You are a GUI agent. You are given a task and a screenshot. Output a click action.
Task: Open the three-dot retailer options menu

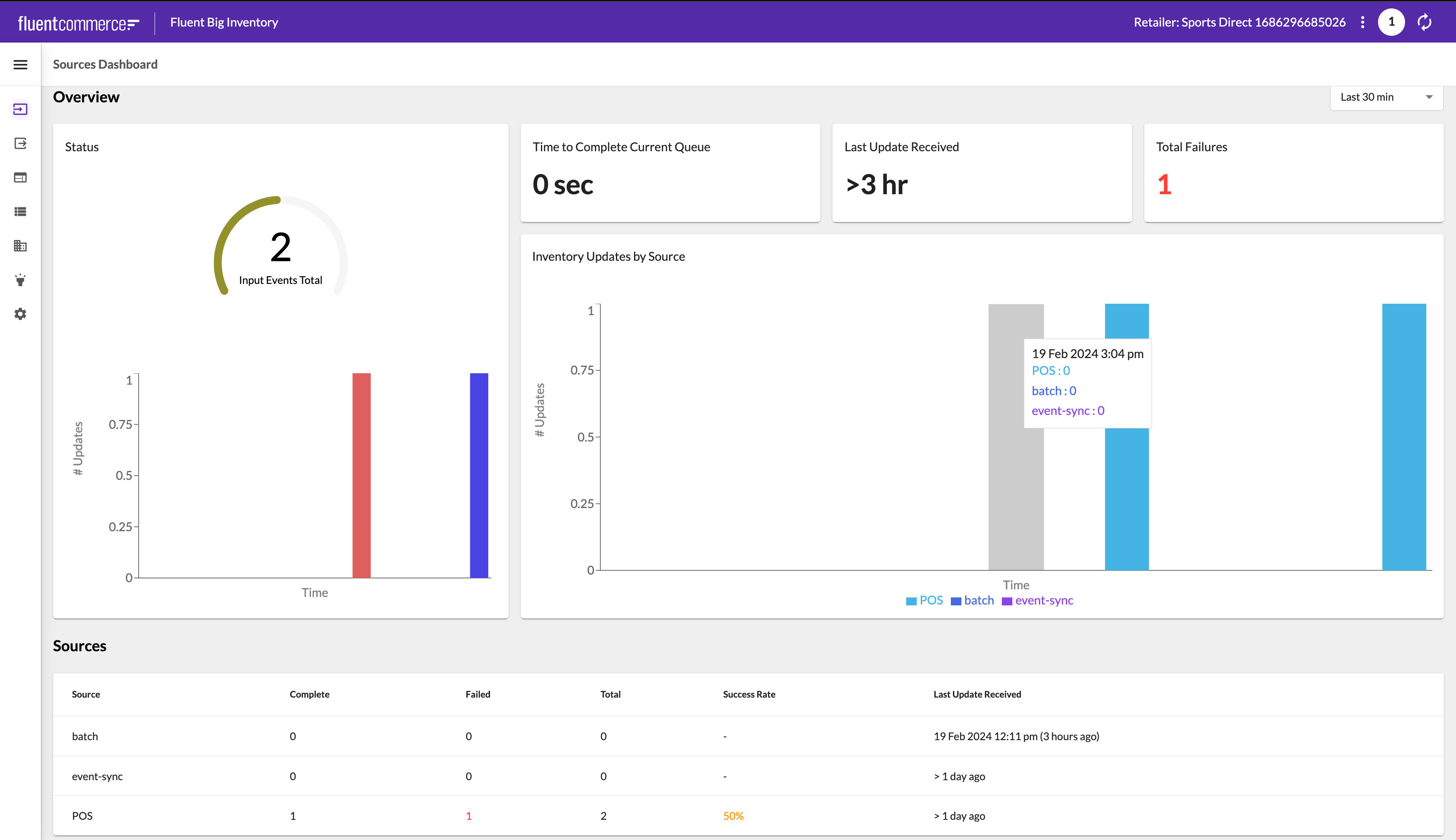point(1362,22)
